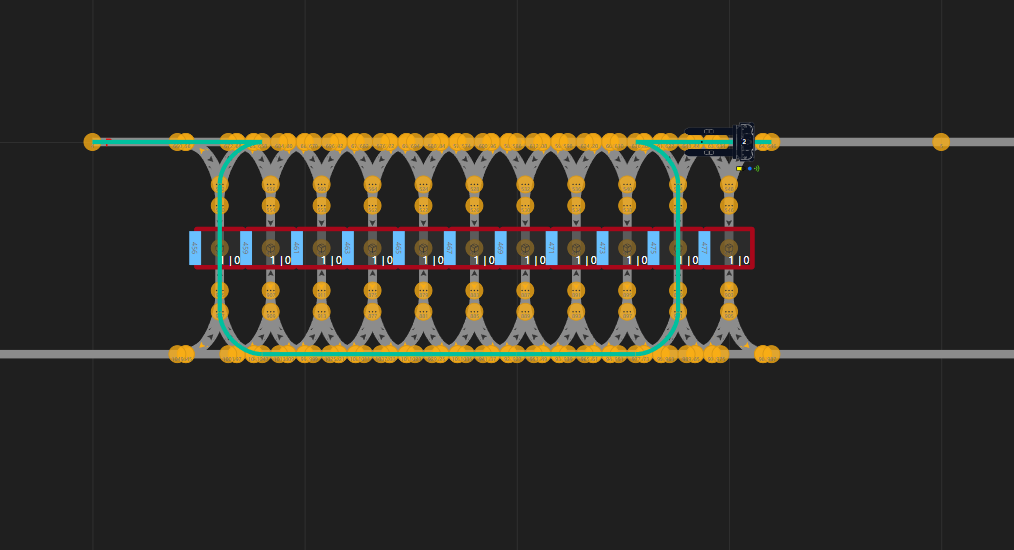Screen dimensions: 1014x550
Task: Select blue station label 465
Action: 399,248
